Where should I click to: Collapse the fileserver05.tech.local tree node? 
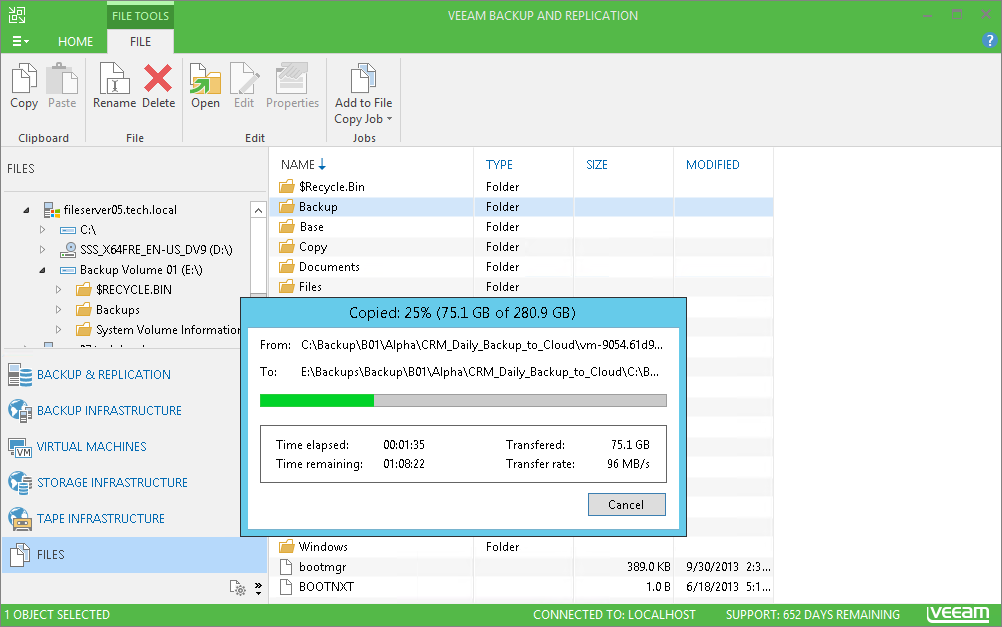[26, 210]
